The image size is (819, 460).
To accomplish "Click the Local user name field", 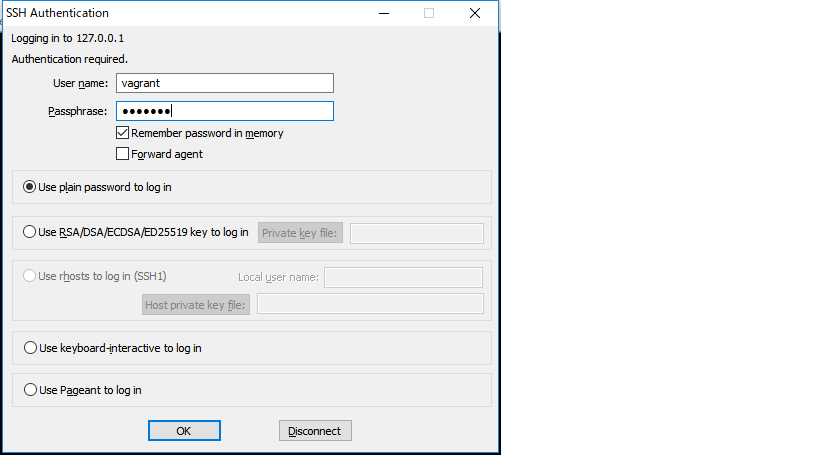I will coord(403,277).
